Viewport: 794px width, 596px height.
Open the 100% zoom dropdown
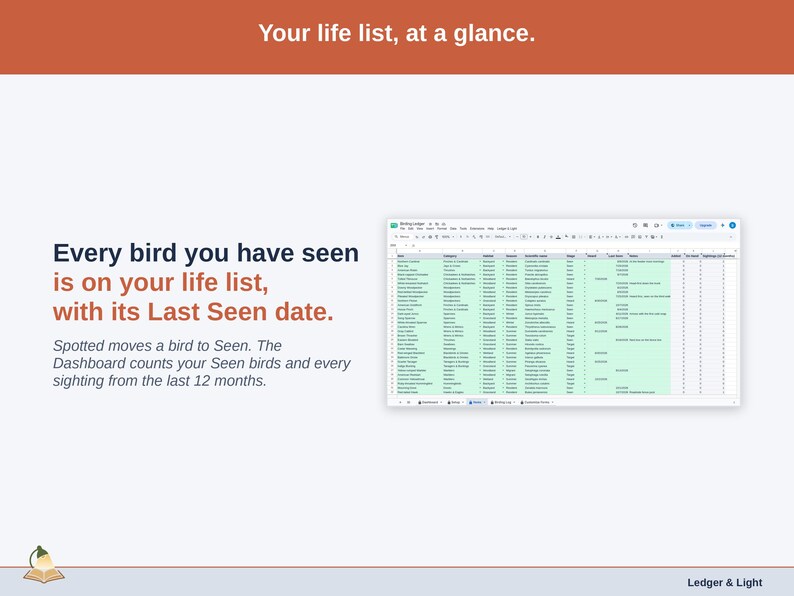pos(448,237)
